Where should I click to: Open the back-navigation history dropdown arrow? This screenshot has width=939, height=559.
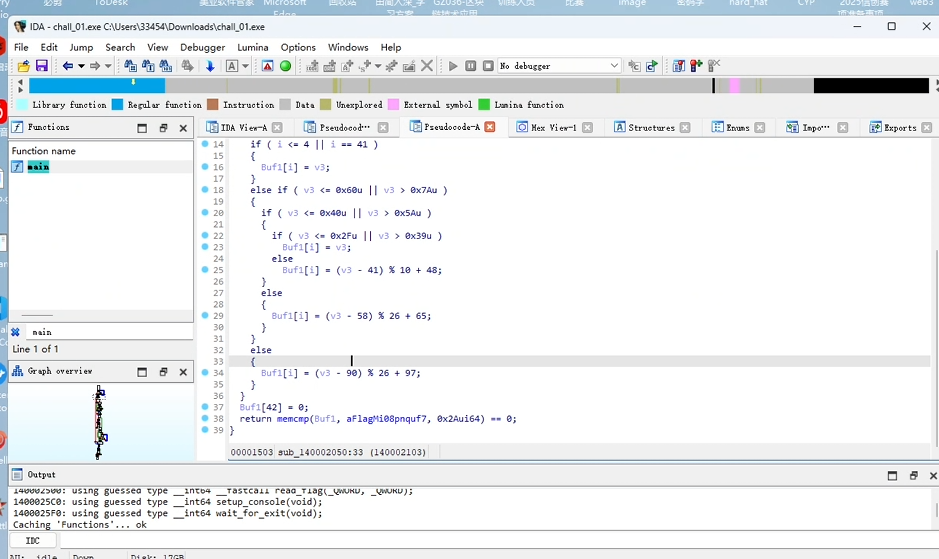click(81, 66)
